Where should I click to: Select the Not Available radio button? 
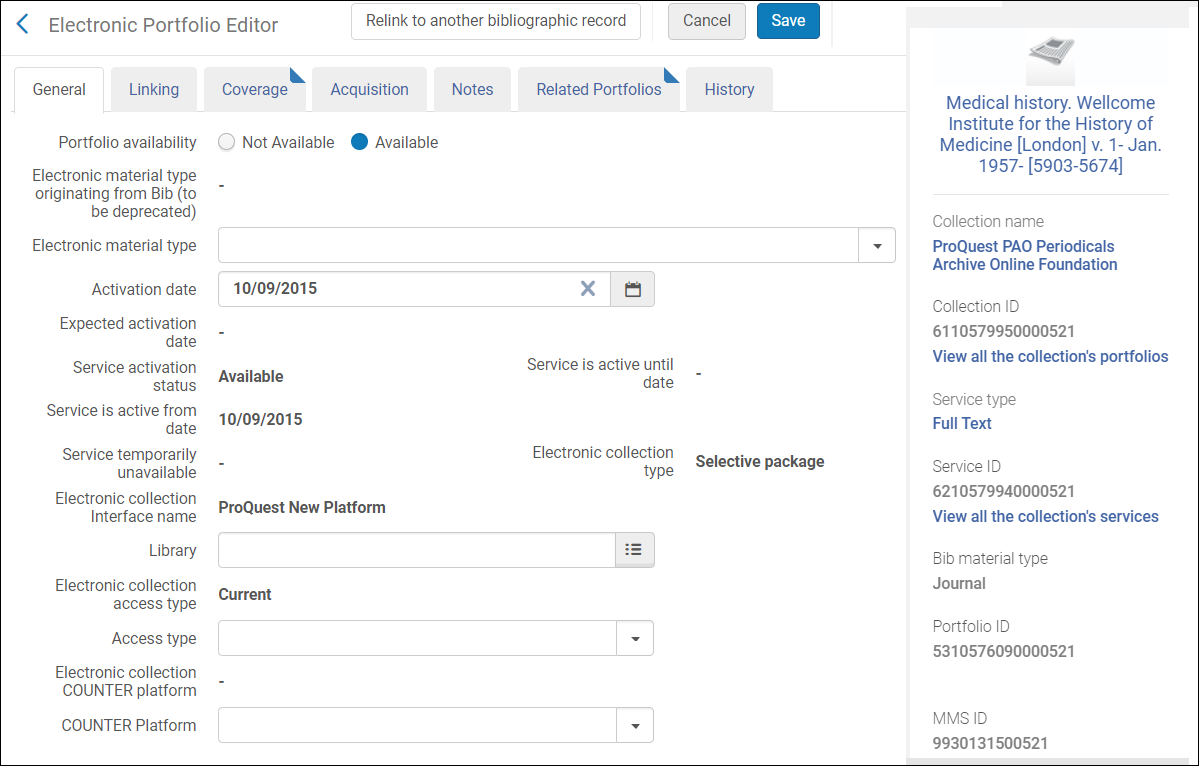(226, 142)
